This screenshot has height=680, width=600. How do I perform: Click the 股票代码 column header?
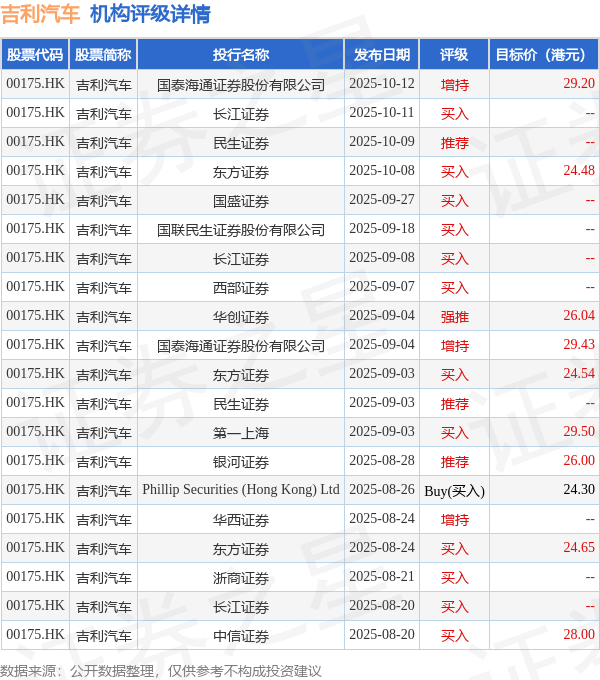pos(35,55)
